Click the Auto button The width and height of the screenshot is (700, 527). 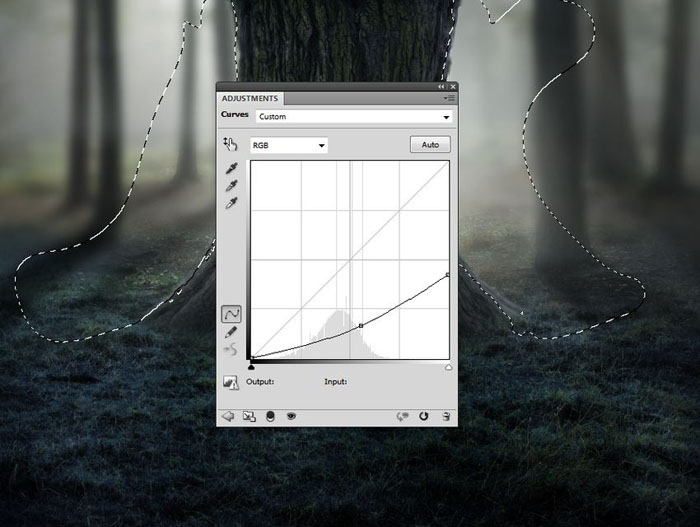(x=430, y=145)
